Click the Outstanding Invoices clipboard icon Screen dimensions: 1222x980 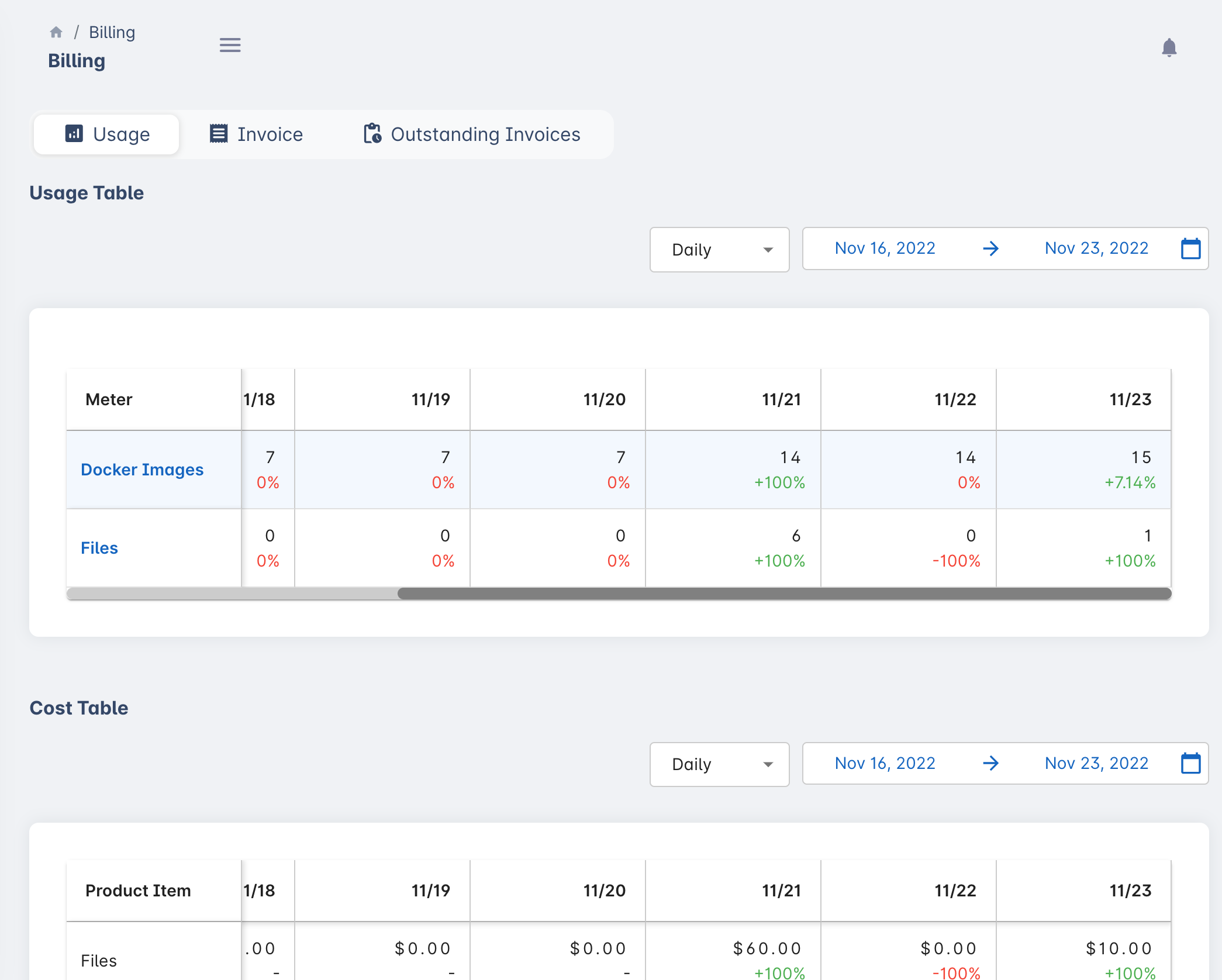click(x=372, y=134)
